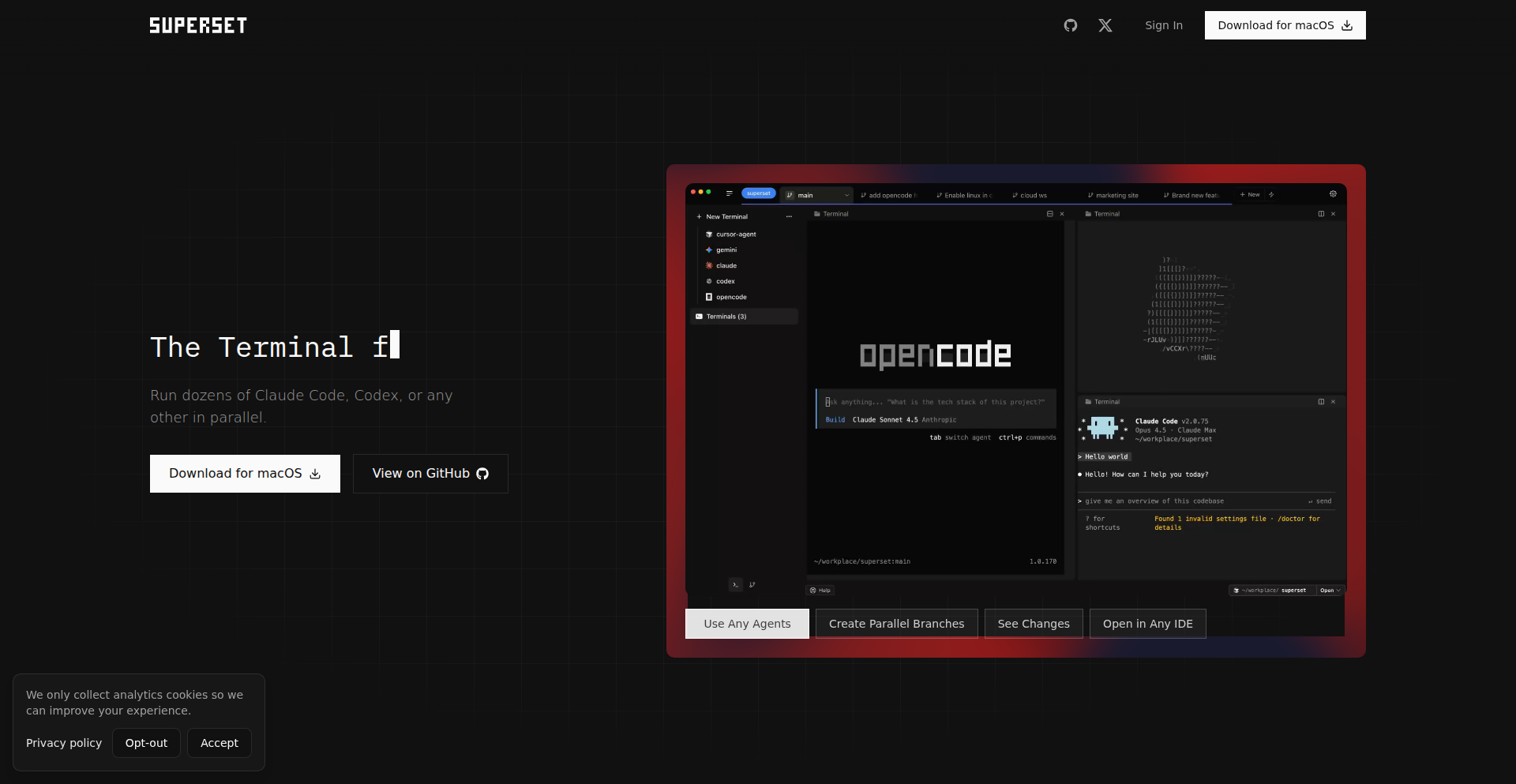This screenshot has height=784, width=1516.
Task: Switch to the Create Parallel Branches tab
Action: (896, 624)
